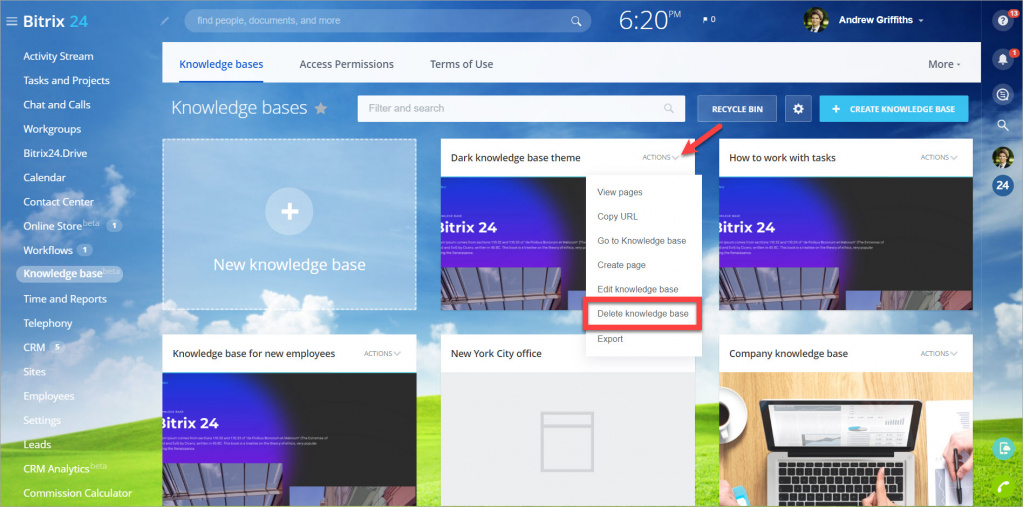Choose Delete knowledge base option
1023x507 pixels.
point(642,314)
